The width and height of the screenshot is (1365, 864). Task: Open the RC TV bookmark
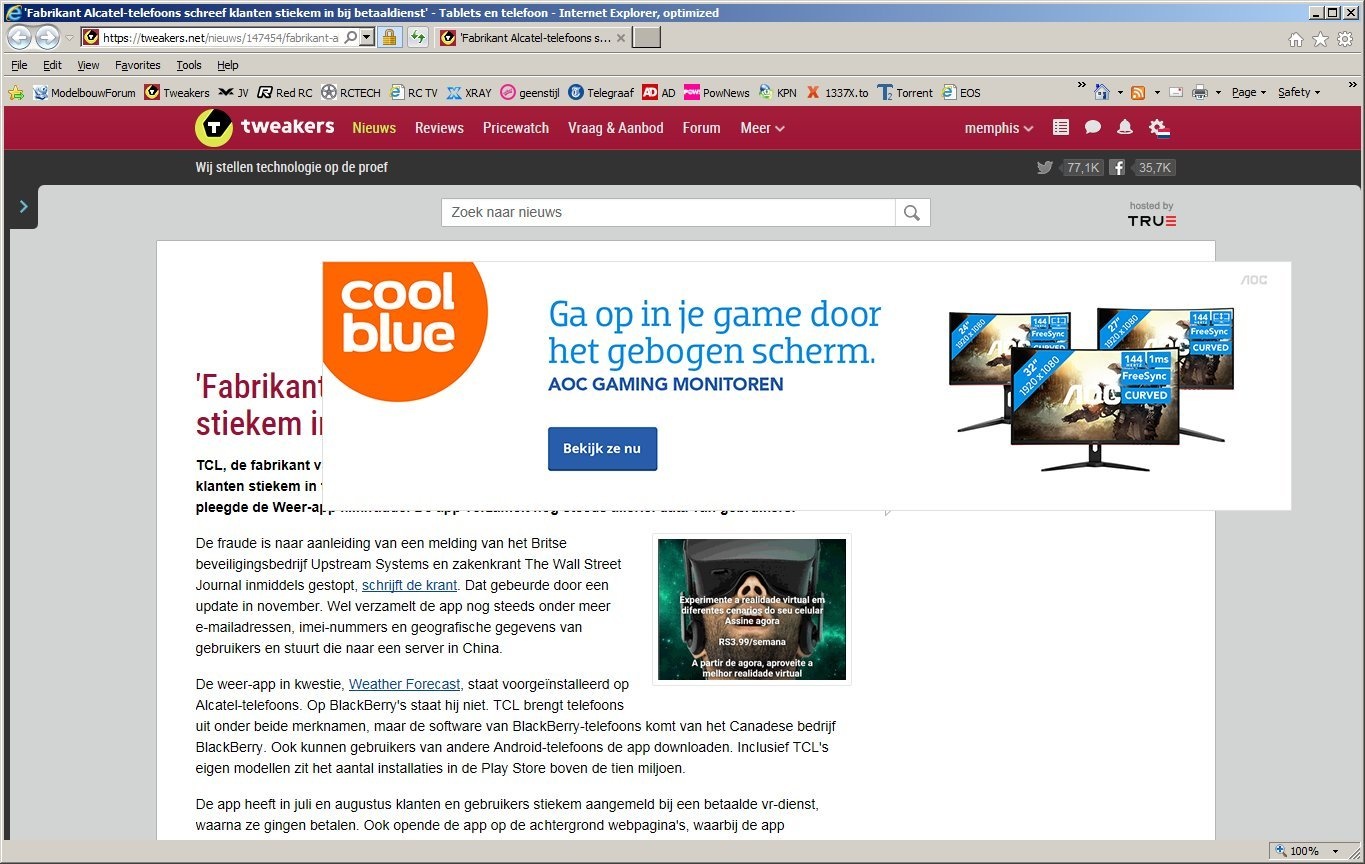(x=414, y=93)
